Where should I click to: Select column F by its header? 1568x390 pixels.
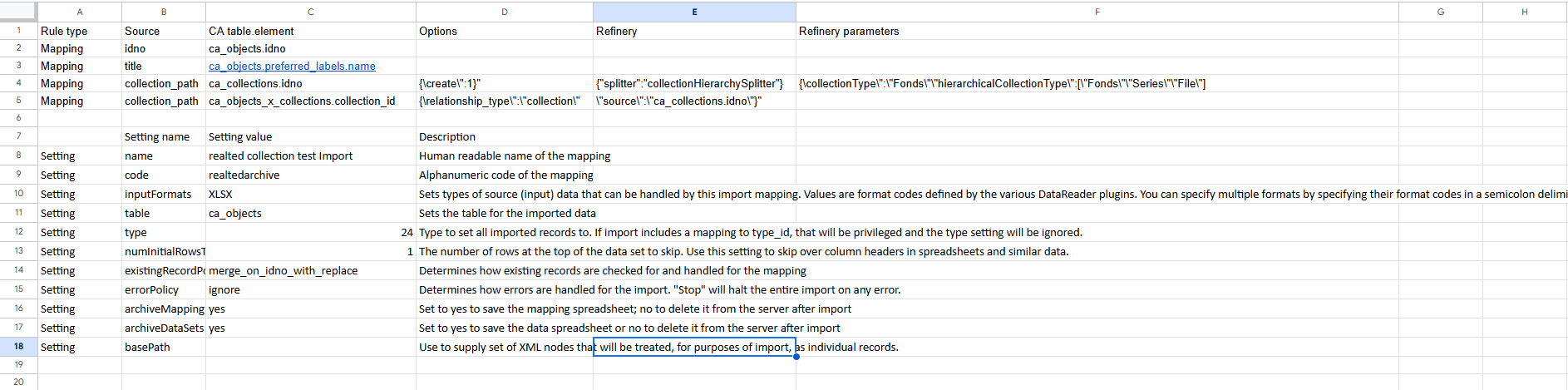pyautogui.click(x=1097, y=12)
